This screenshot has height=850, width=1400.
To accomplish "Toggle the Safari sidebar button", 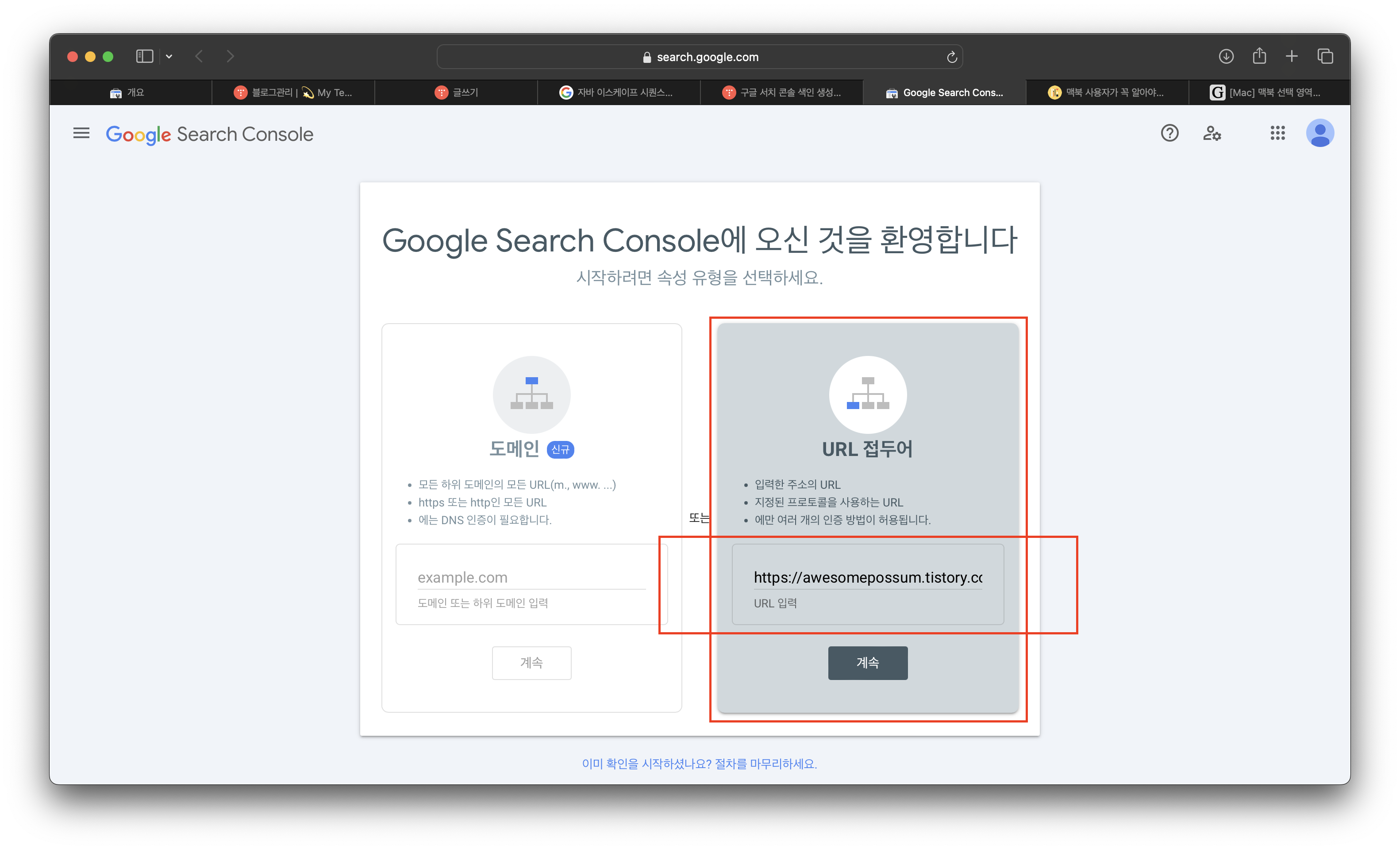I will (x=144, y=56).
